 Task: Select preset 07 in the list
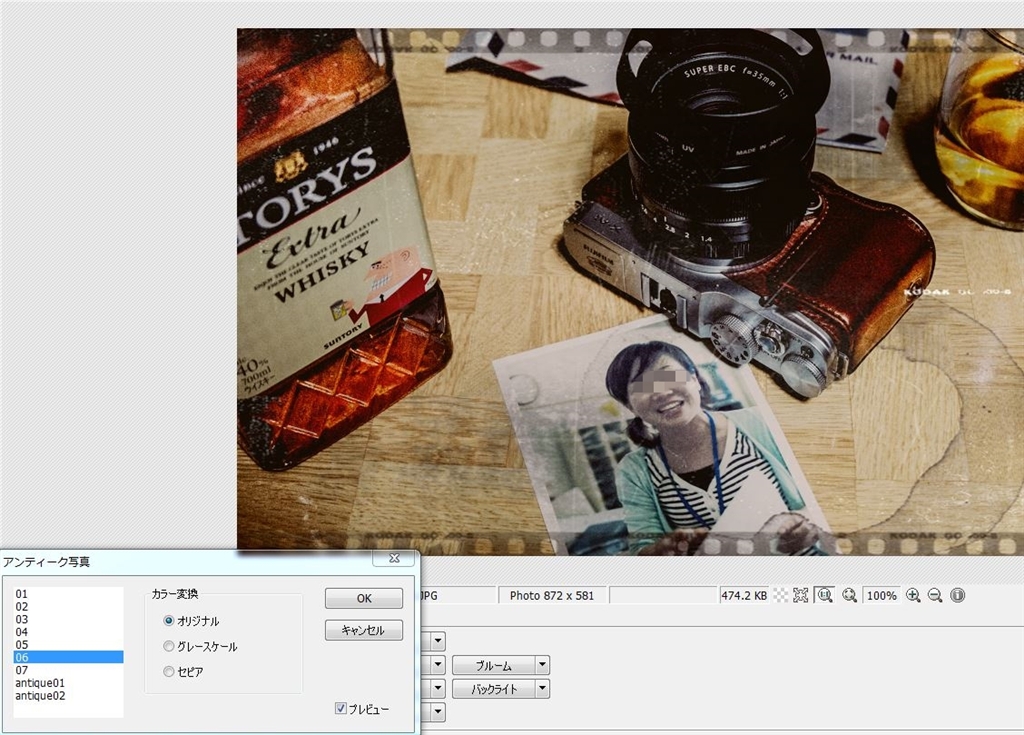point(68,670)
